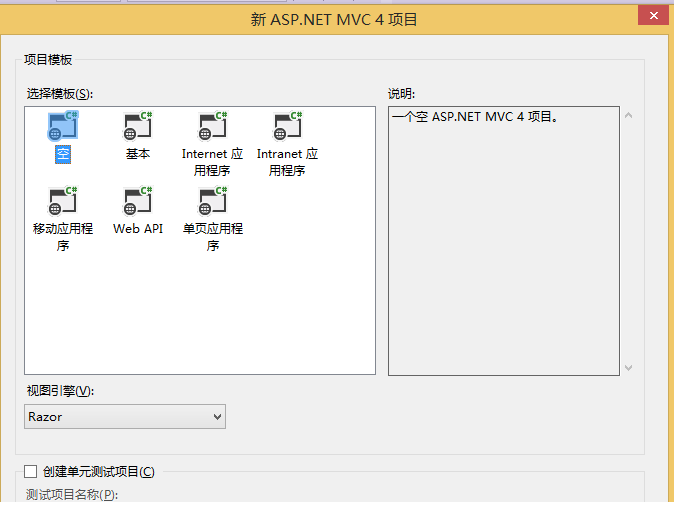The height and width of the screenshot is (525, 674).
Task: Click the 说明 label
Action: click(x=401, y=94)
